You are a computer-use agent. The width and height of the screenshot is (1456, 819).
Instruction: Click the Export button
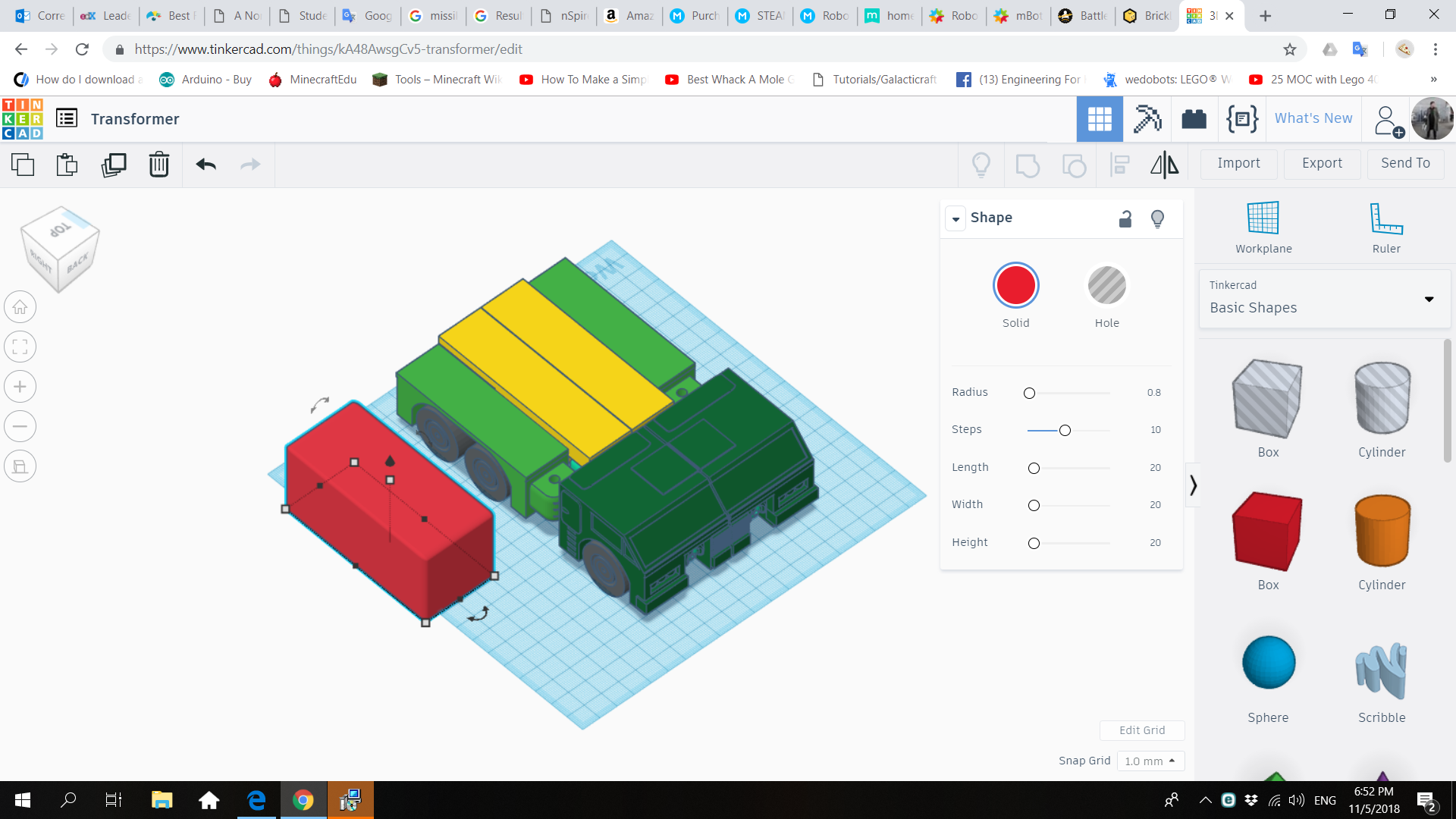(1321, 163)
